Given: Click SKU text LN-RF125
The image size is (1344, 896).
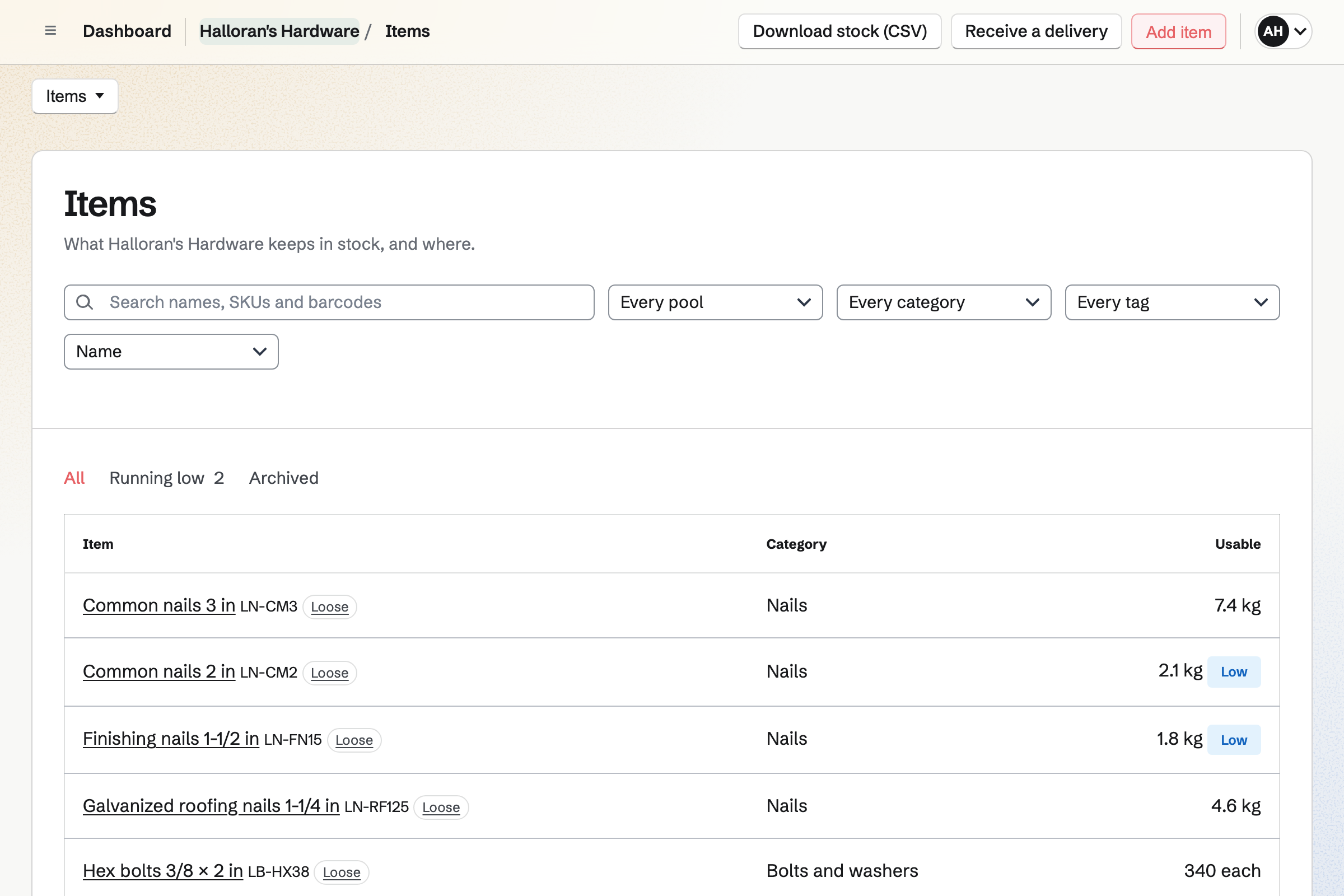Looking at the screenshot, I should (x=376, y=807).
